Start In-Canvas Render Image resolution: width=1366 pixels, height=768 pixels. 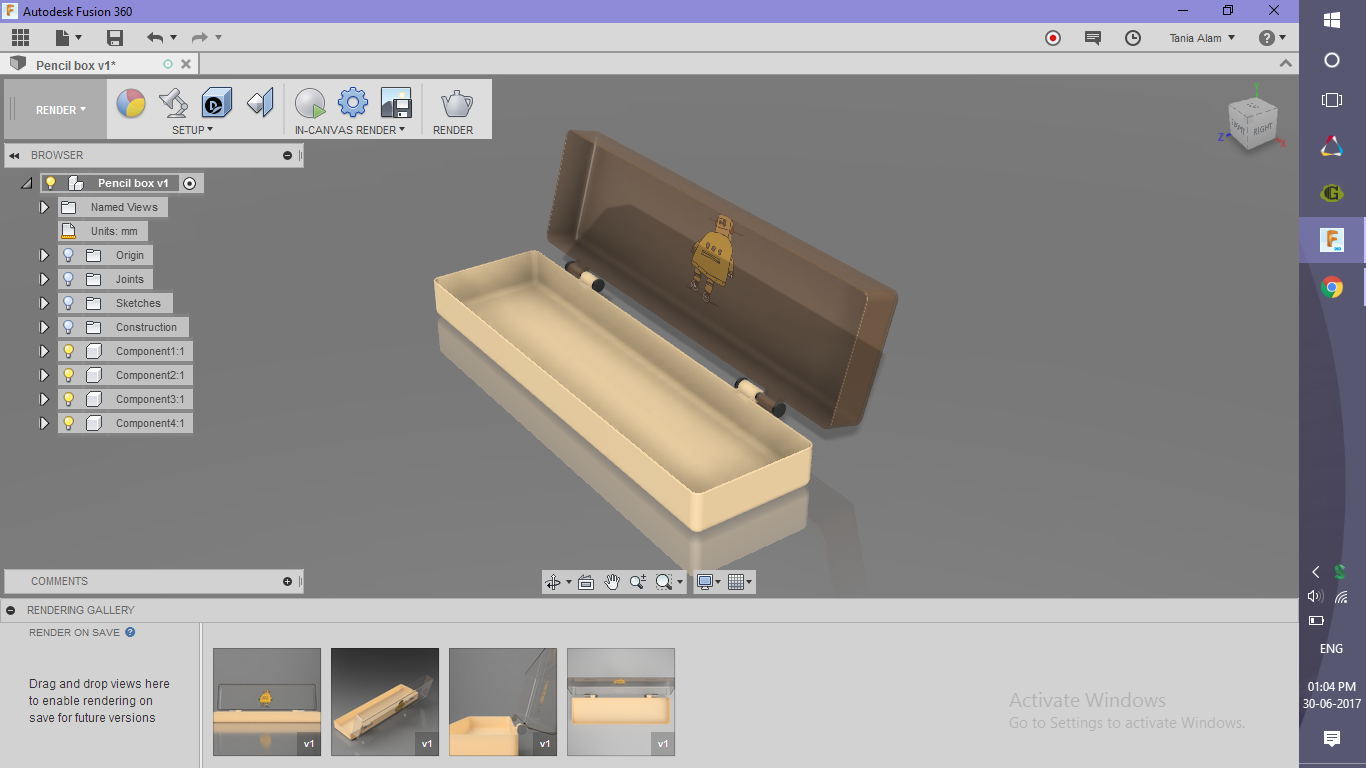tap(310, 103)
